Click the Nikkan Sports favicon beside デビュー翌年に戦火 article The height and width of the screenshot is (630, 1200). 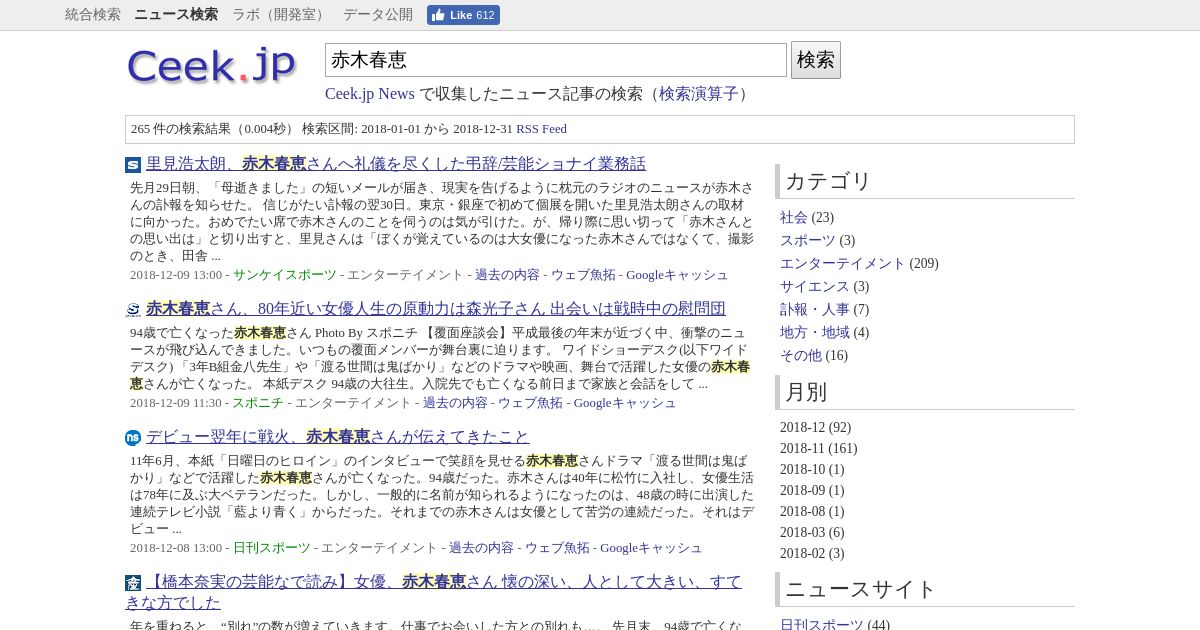point(133,438)
